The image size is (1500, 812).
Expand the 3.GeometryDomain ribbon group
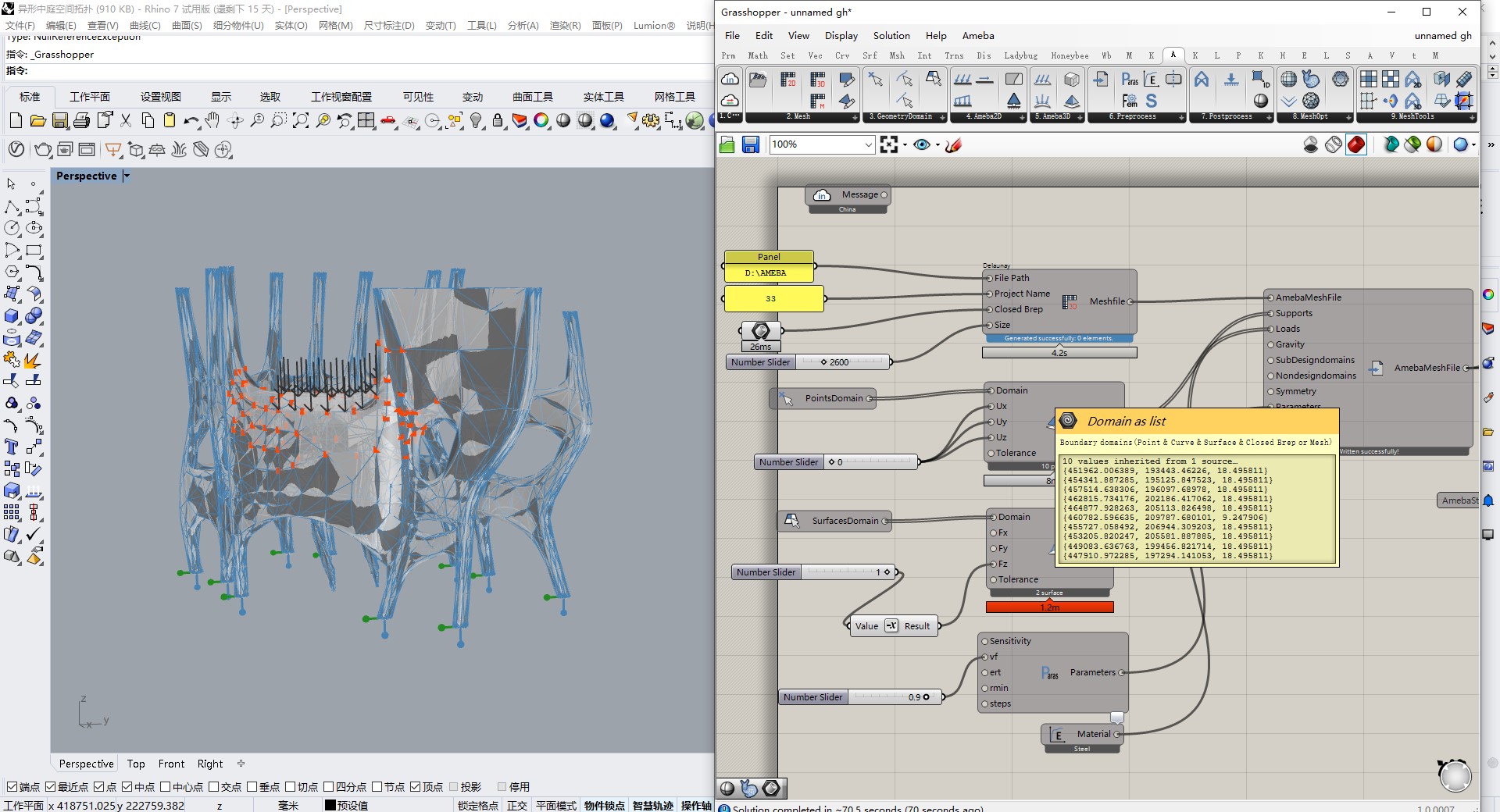tap(943, 117)
